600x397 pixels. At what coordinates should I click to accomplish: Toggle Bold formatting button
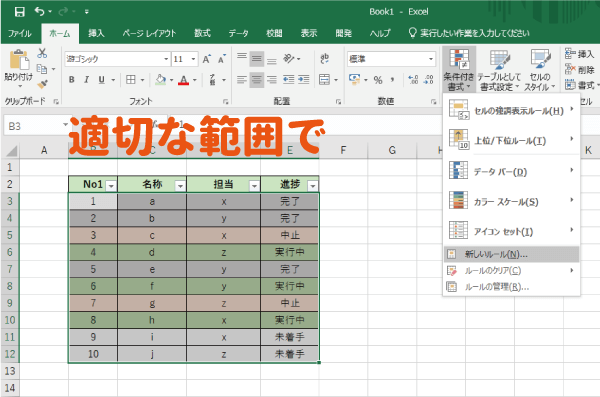tap(72, 80)
